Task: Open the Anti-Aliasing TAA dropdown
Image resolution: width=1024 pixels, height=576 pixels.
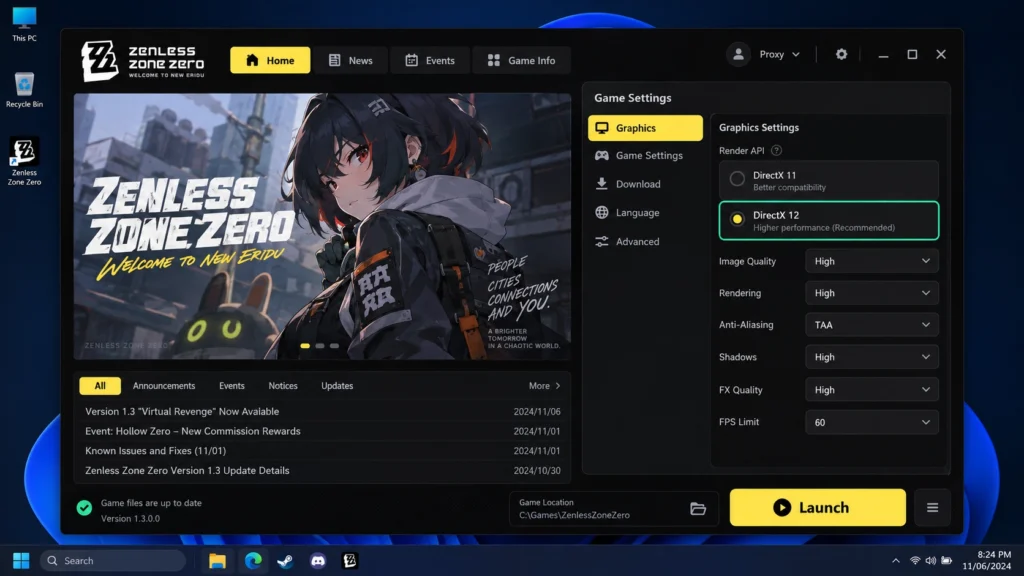Action: tap(872, 325)
